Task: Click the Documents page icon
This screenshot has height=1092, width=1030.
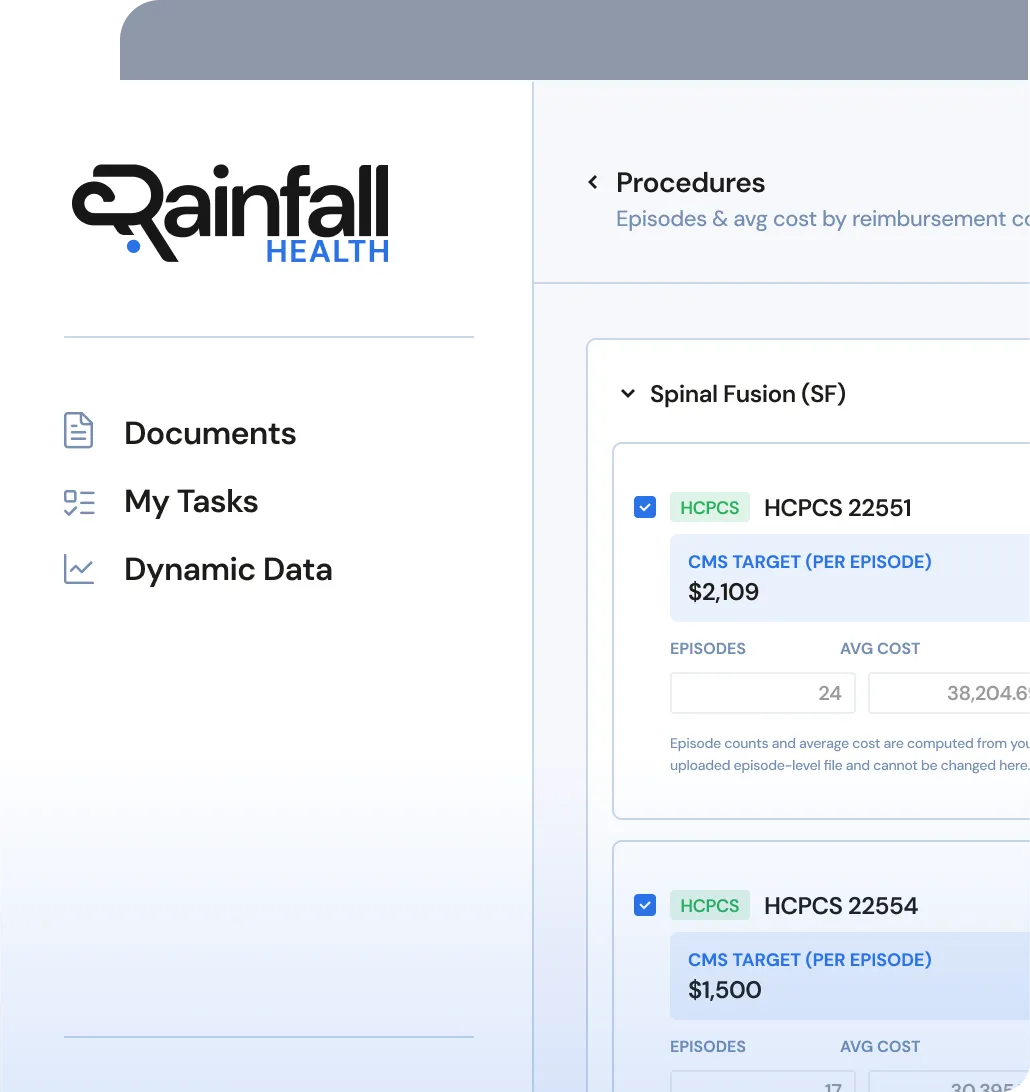Action: point(79,430)
